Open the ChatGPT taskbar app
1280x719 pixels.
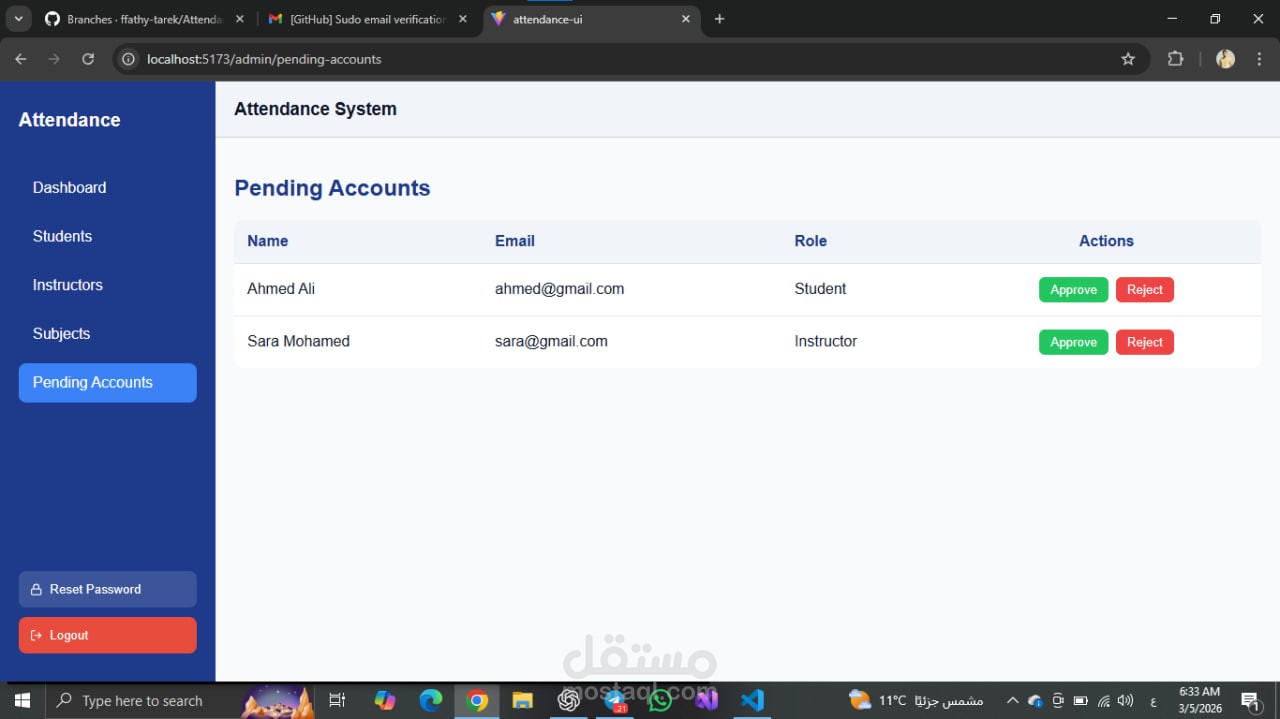569,701
